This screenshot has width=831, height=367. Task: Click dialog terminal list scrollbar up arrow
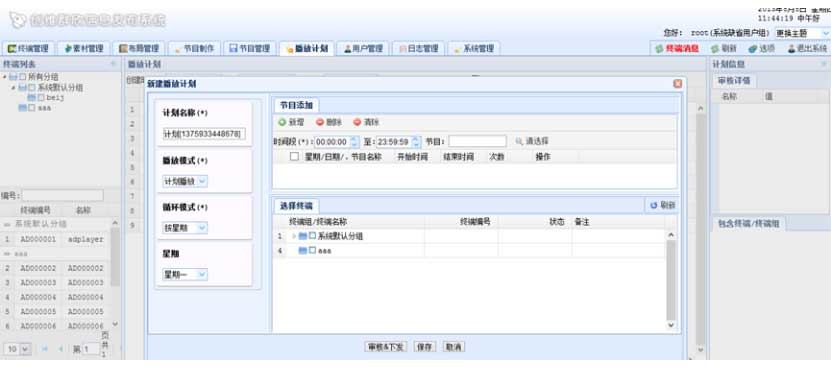click(671, 235)
